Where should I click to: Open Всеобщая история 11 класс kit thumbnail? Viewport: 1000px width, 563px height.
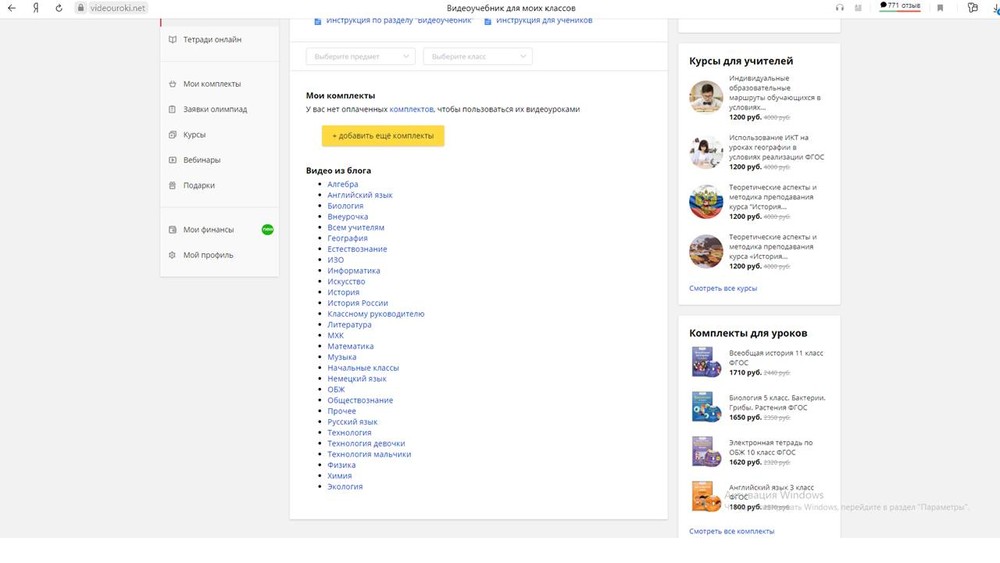coord(706,362)
